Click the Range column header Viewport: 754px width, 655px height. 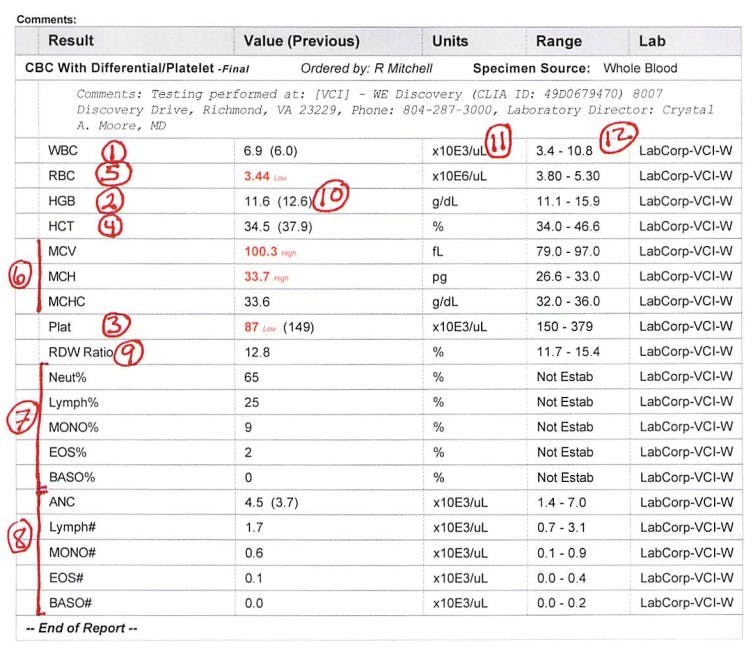click(559, 41)
